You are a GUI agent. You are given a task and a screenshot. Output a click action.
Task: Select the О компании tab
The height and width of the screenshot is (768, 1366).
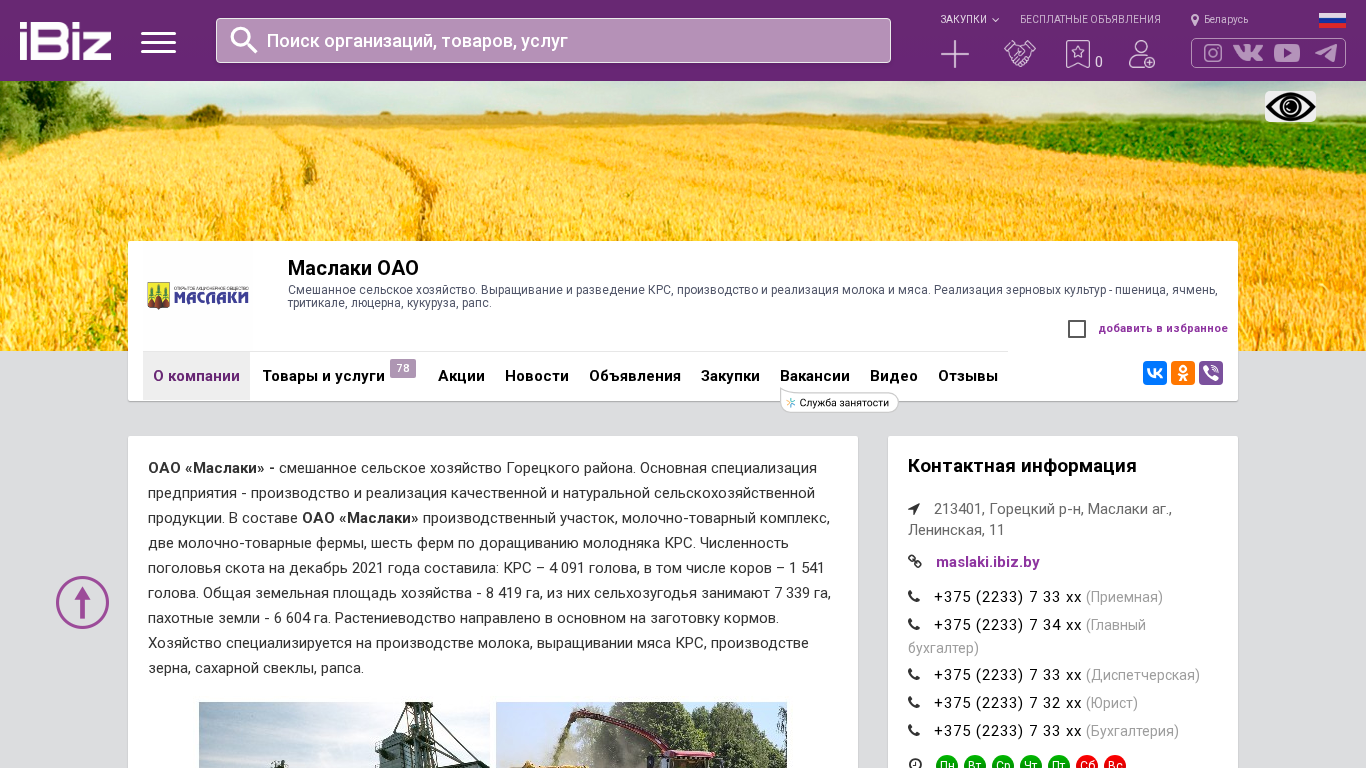point(196,376)
